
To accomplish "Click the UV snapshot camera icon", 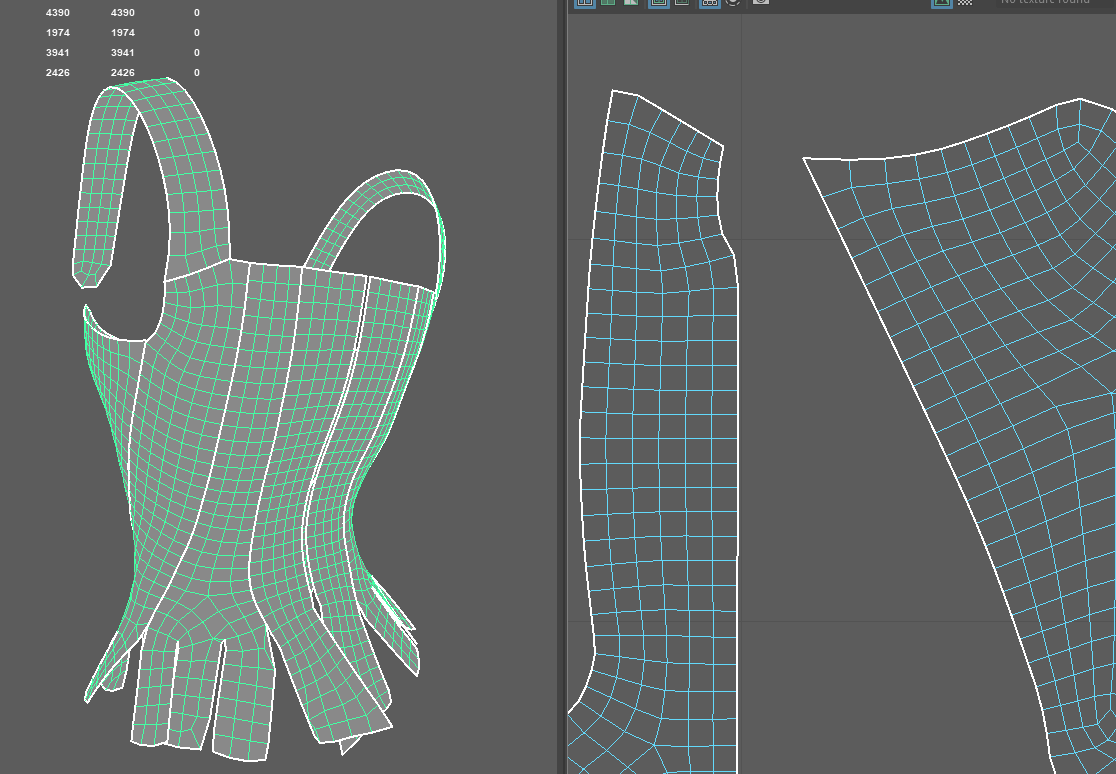I will click(761, 3).
